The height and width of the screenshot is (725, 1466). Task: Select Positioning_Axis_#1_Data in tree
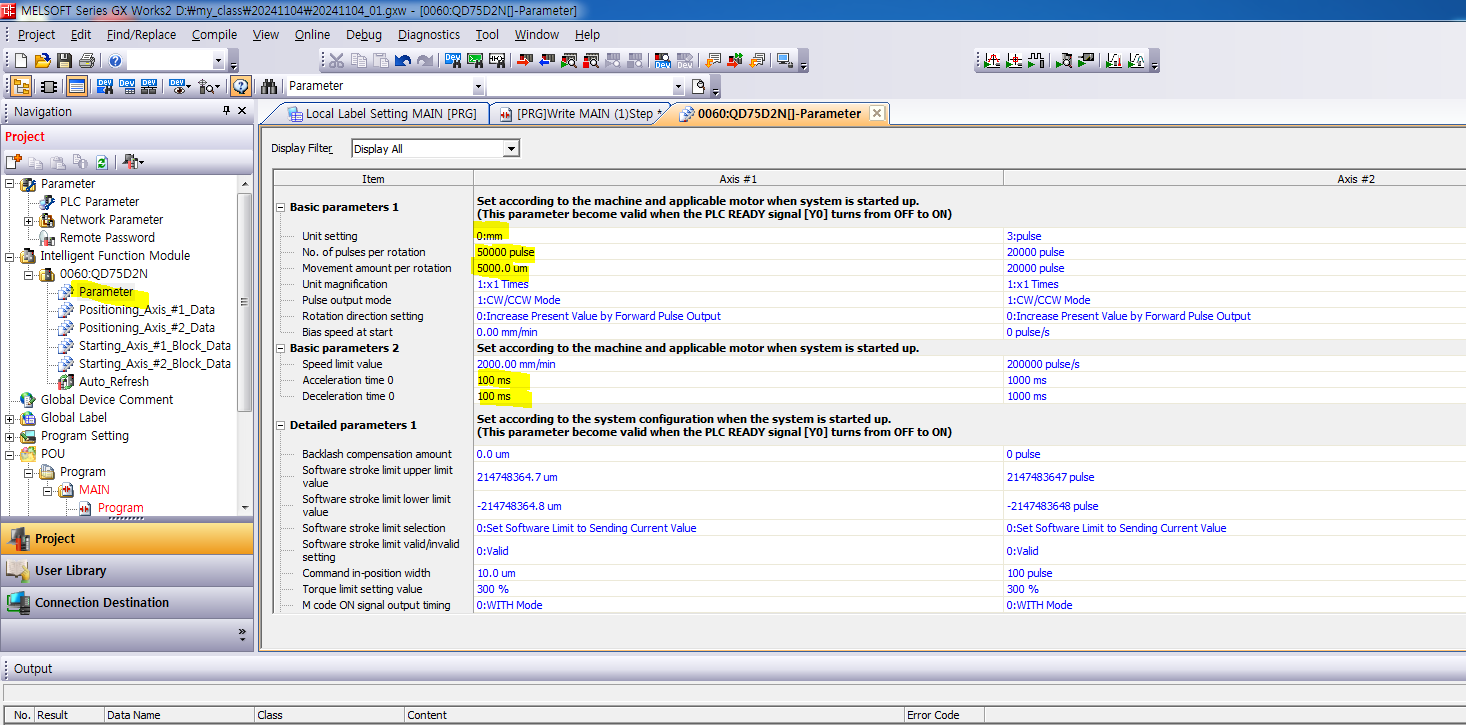[x=147, y=310]
